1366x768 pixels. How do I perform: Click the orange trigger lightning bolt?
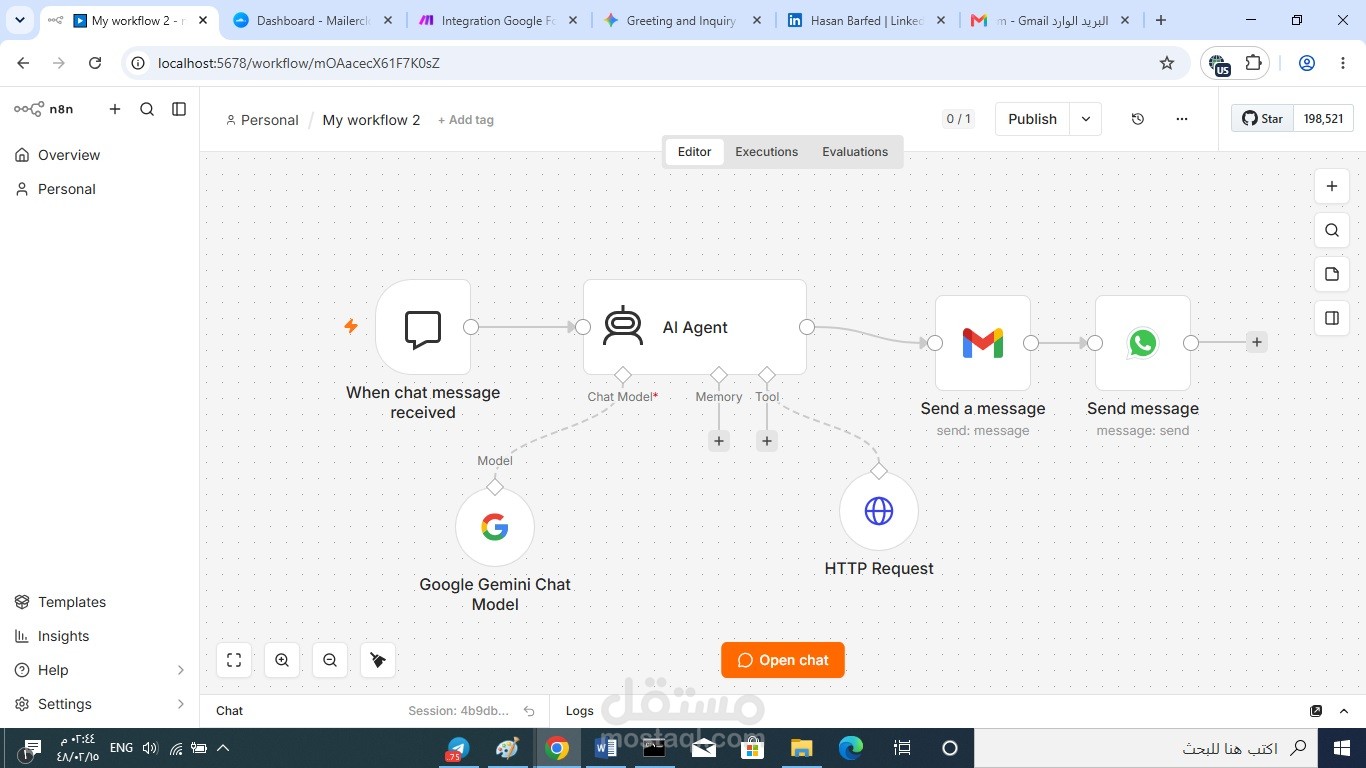tap(351, 326)
